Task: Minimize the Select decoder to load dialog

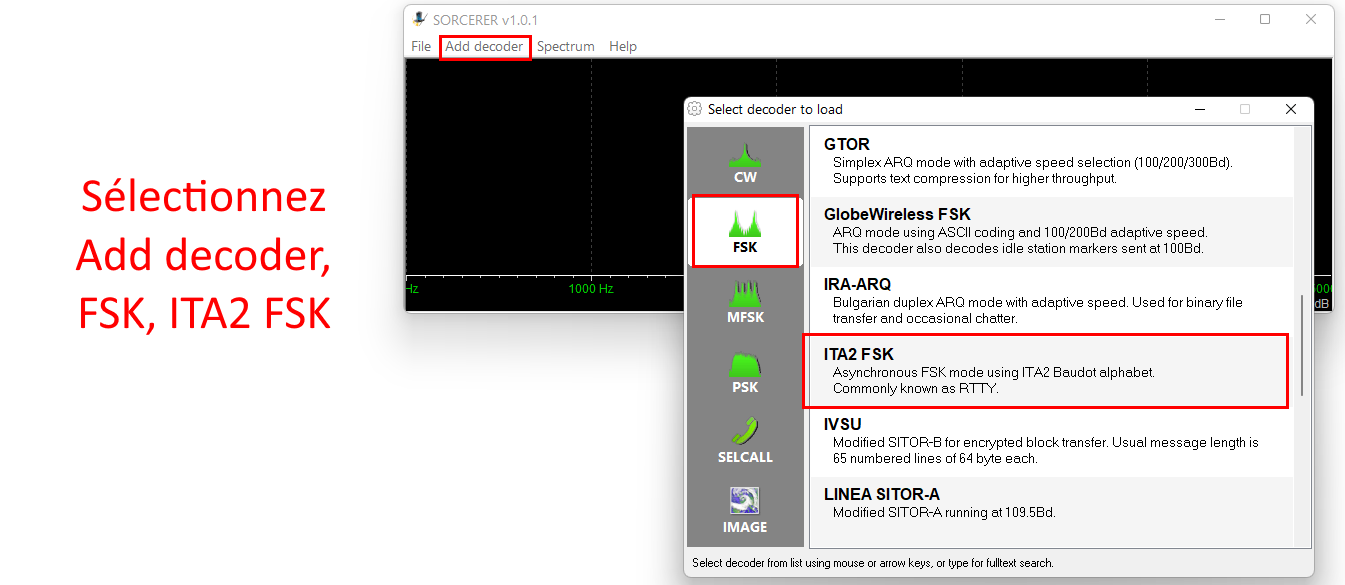Action: tap(1198, 109)
